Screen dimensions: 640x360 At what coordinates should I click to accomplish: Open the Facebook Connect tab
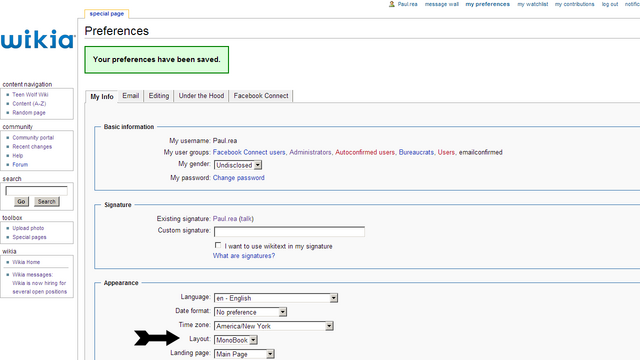(261, 96)
